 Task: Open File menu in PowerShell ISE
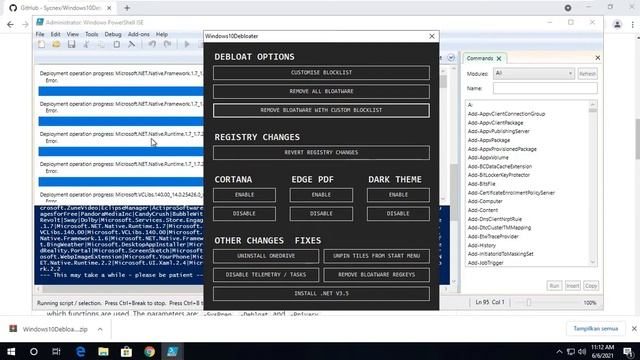tap(40, 34)
